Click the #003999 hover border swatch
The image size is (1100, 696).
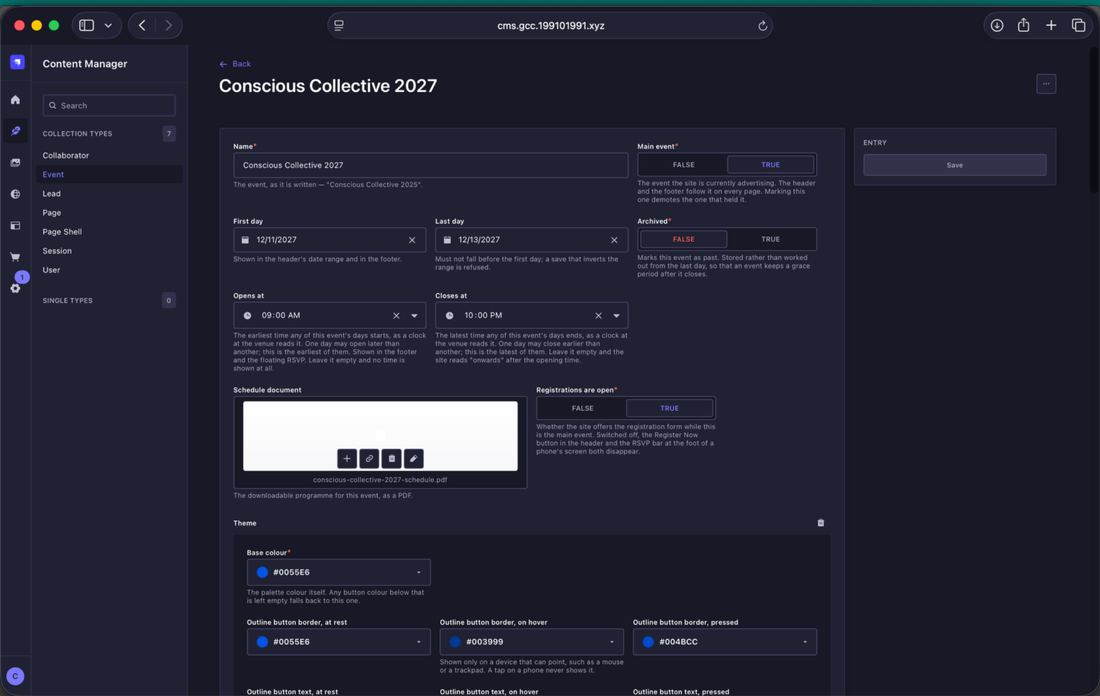[455, 642]
